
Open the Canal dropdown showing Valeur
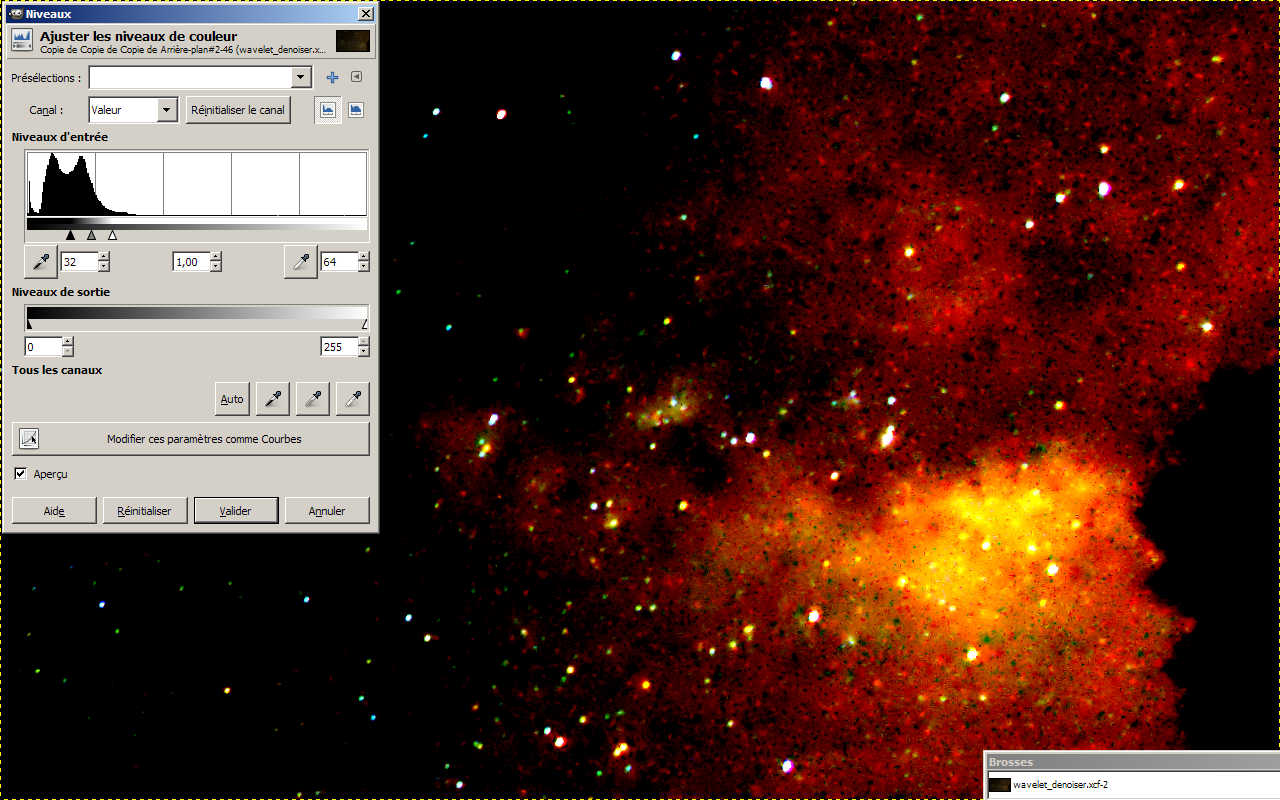(x=133, y=110)
